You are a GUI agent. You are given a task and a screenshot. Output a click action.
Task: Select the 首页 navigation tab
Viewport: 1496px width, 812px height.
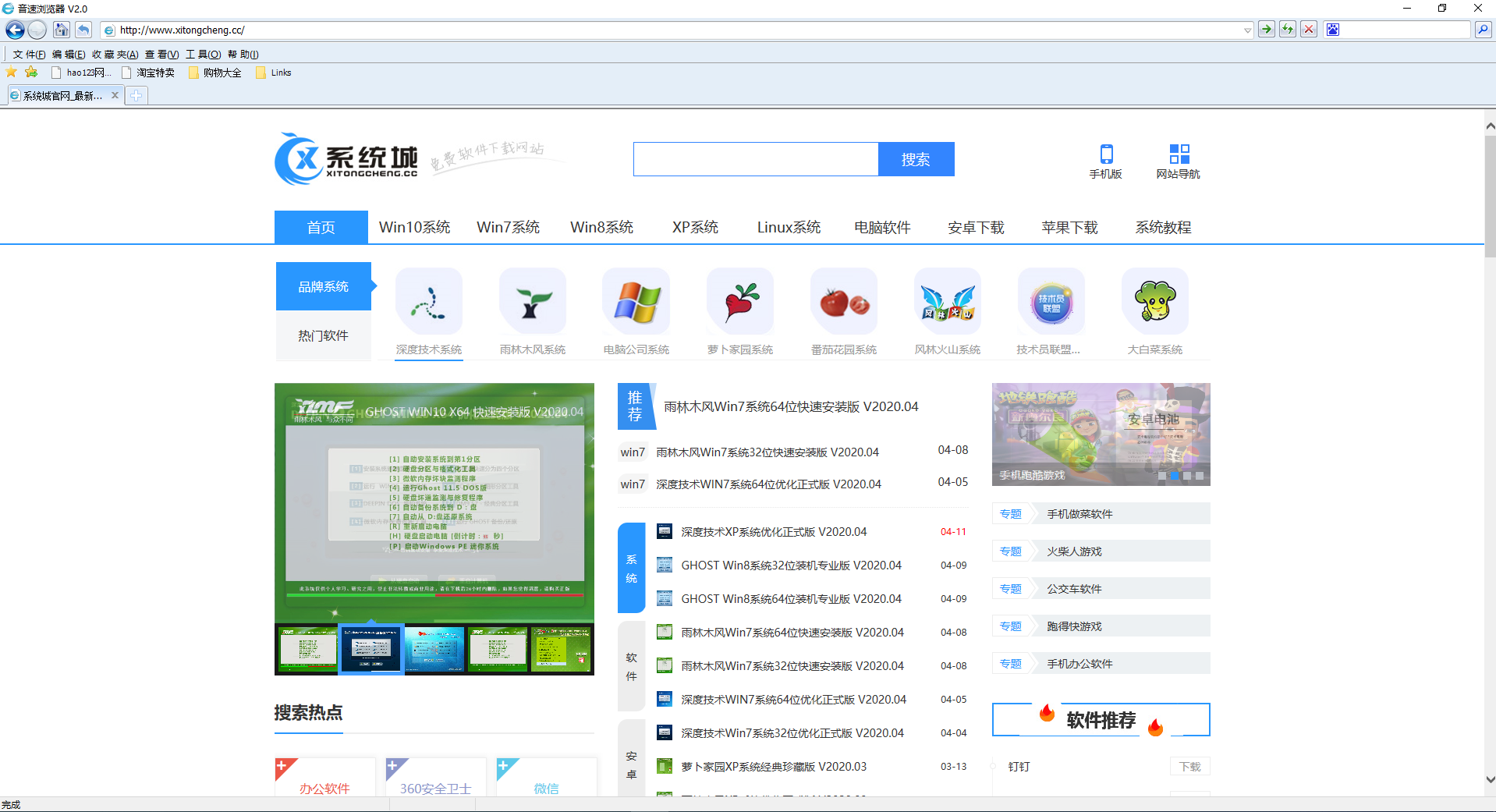321,227
